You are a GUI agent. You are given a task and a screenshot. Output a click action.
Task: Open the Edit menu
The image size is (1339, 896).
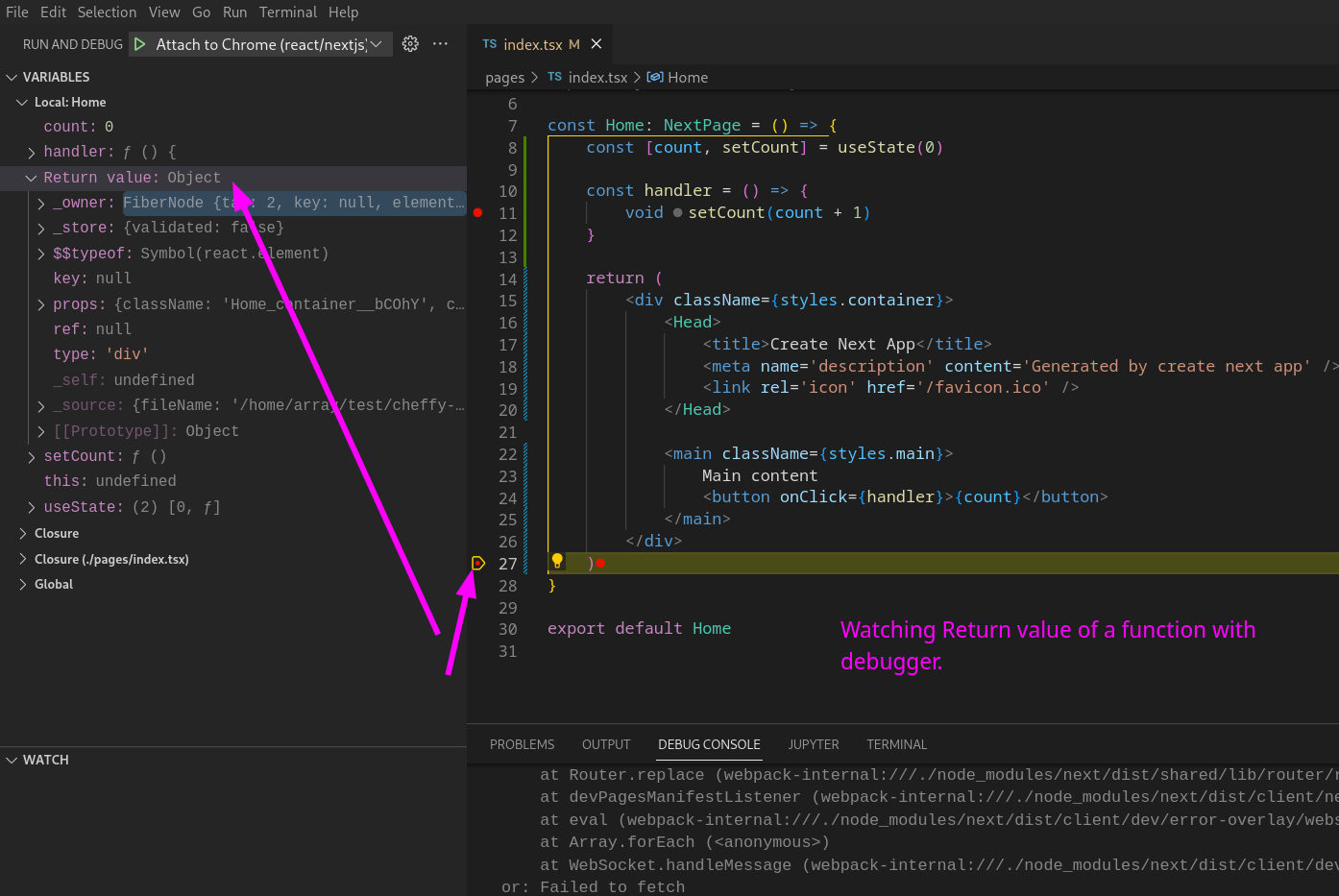point(54,12)
